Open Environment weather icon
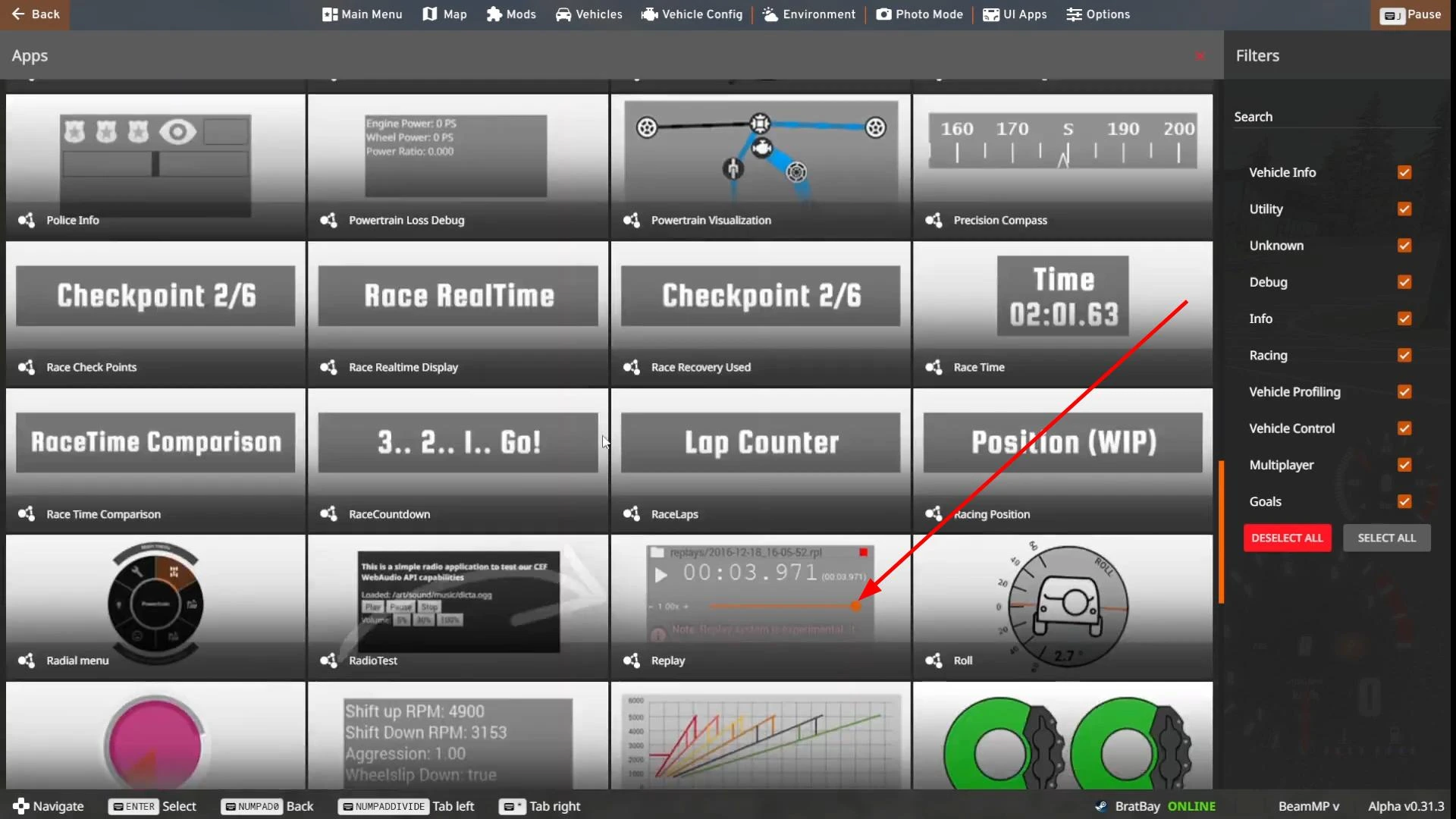 pos(770,14)
